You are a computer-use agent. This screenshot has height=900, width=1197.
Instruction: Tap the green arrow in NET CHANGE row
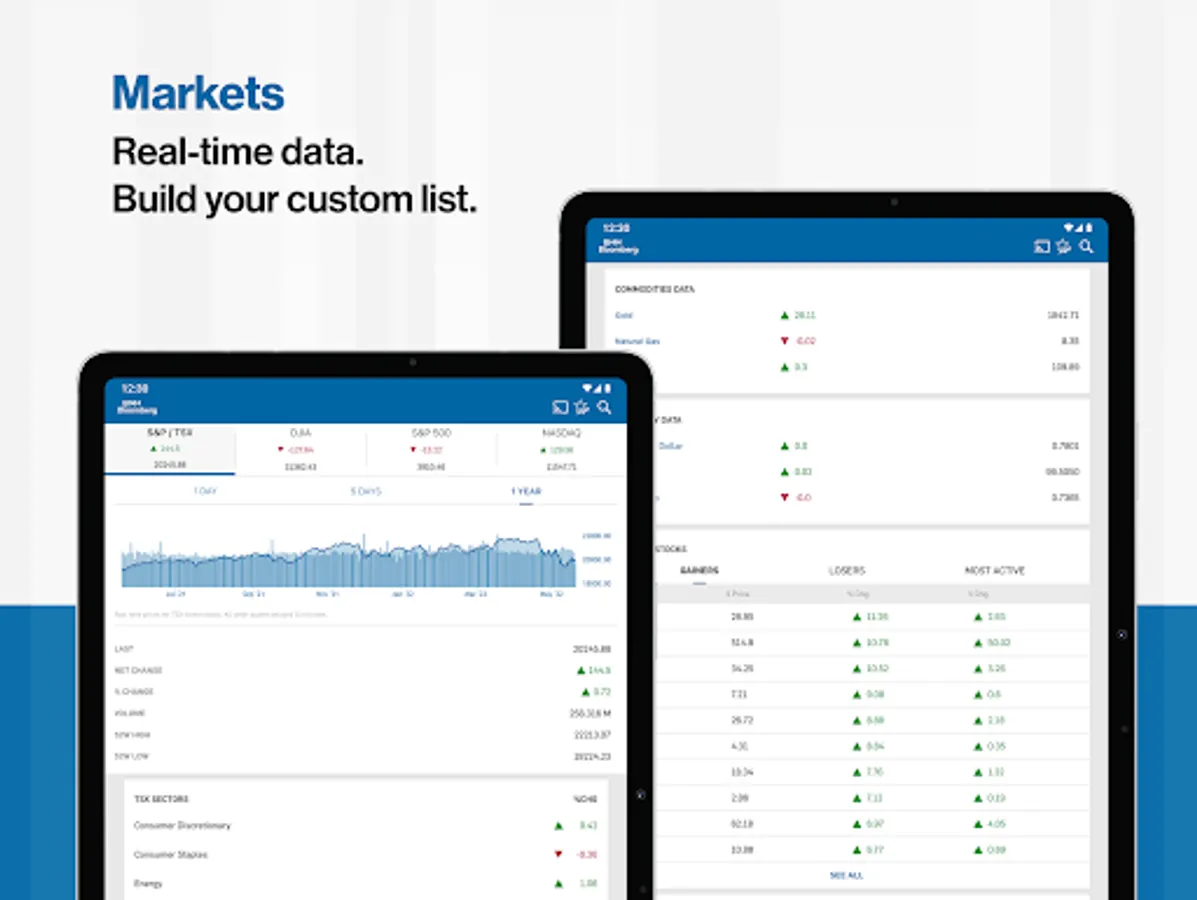[581, 670]
